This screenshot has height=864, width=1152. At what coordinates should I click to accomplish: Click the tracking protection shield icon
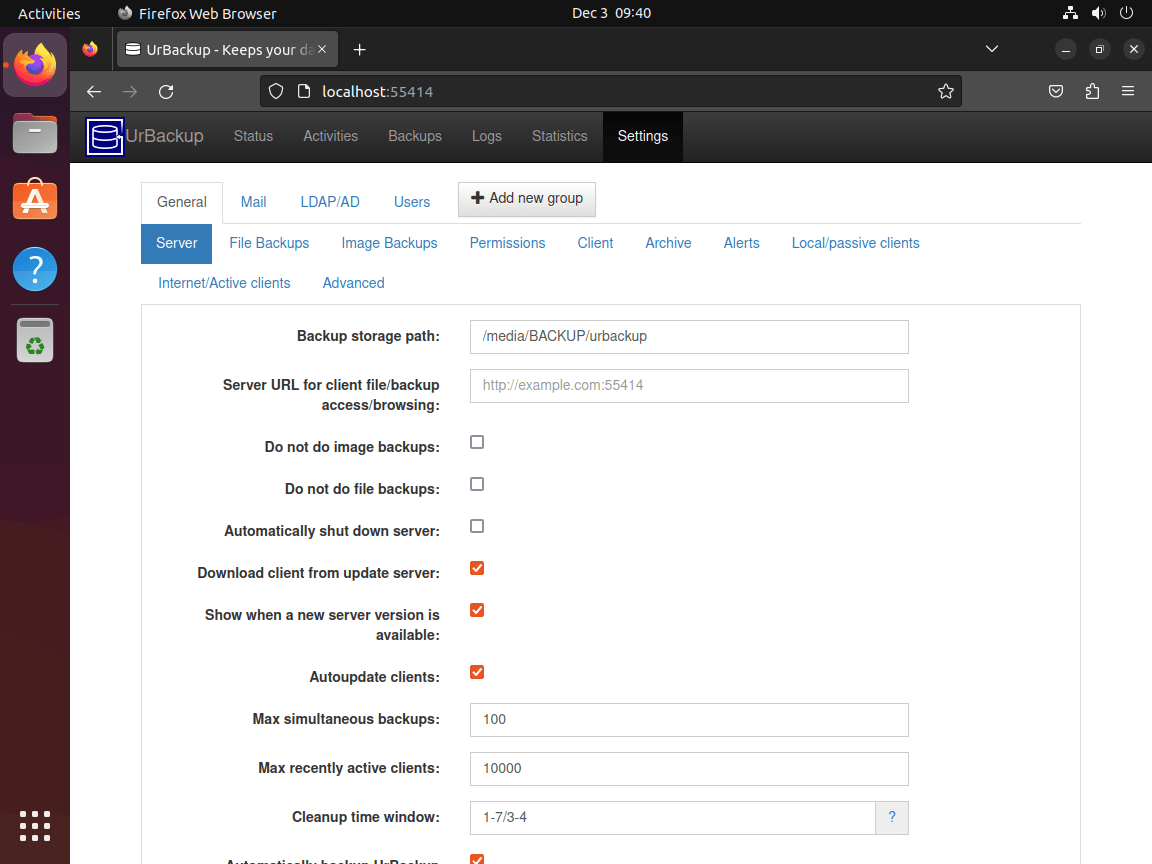[275, 91]
